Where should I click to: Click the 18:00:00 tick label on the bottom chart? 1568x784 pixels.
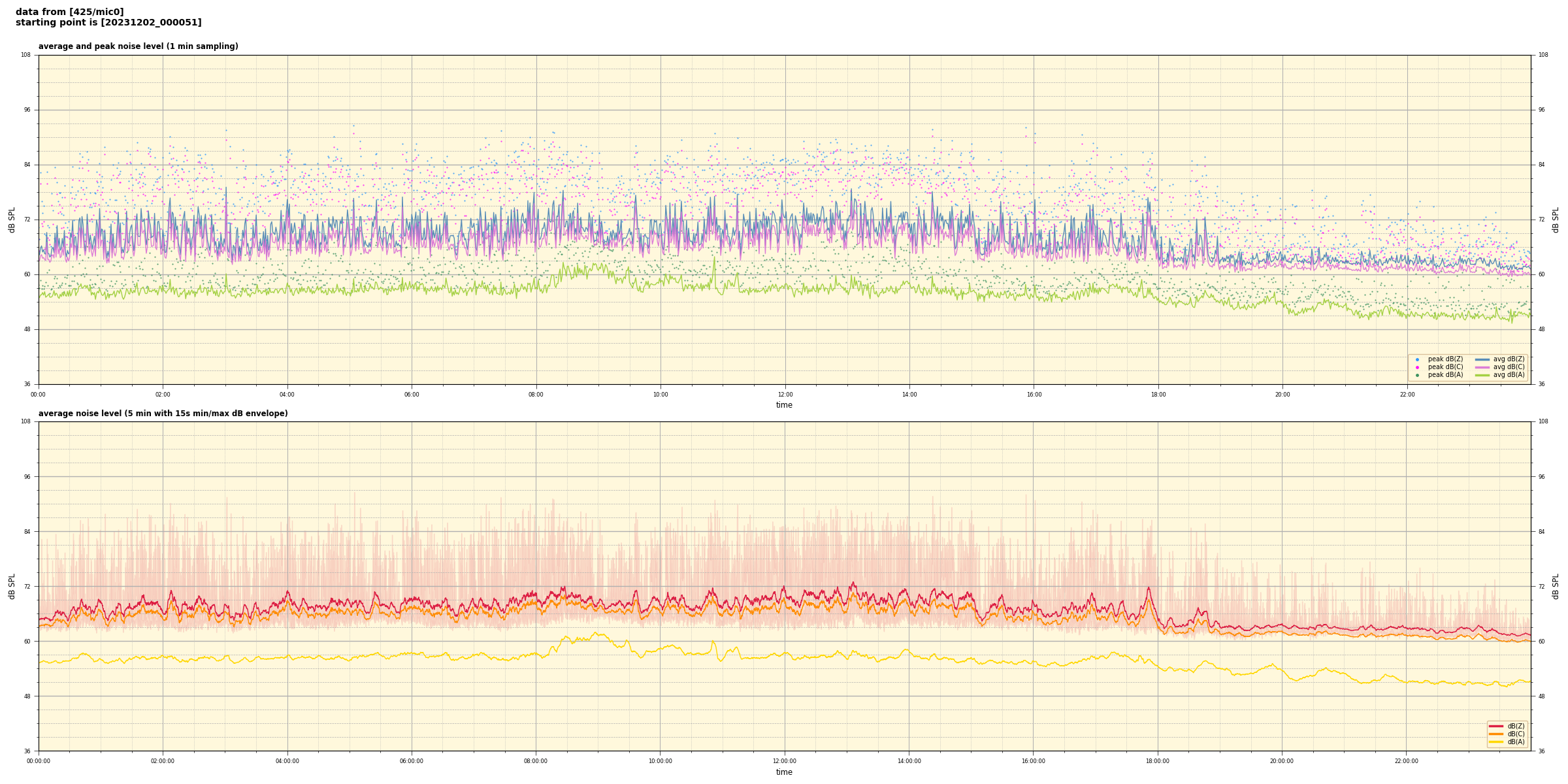point(1158,761)
